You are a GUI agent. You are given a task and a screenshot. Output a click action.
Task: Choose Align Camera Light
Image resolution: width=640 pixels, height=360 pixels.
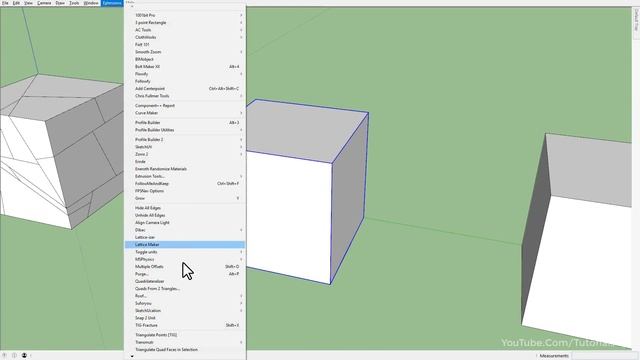tap(184, 223)
